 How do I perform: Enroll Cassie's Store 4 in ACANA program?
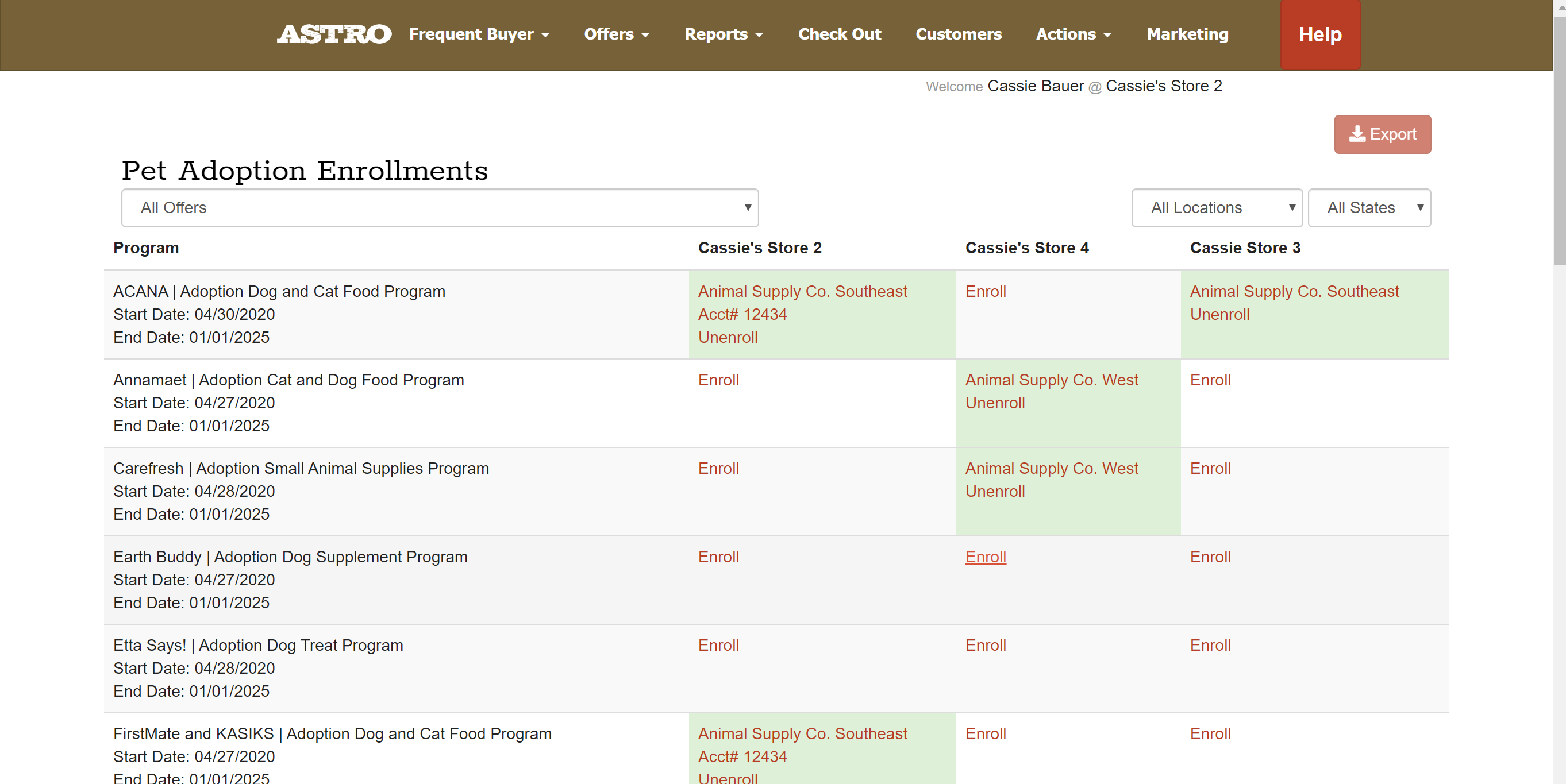(x=986, y=292)
